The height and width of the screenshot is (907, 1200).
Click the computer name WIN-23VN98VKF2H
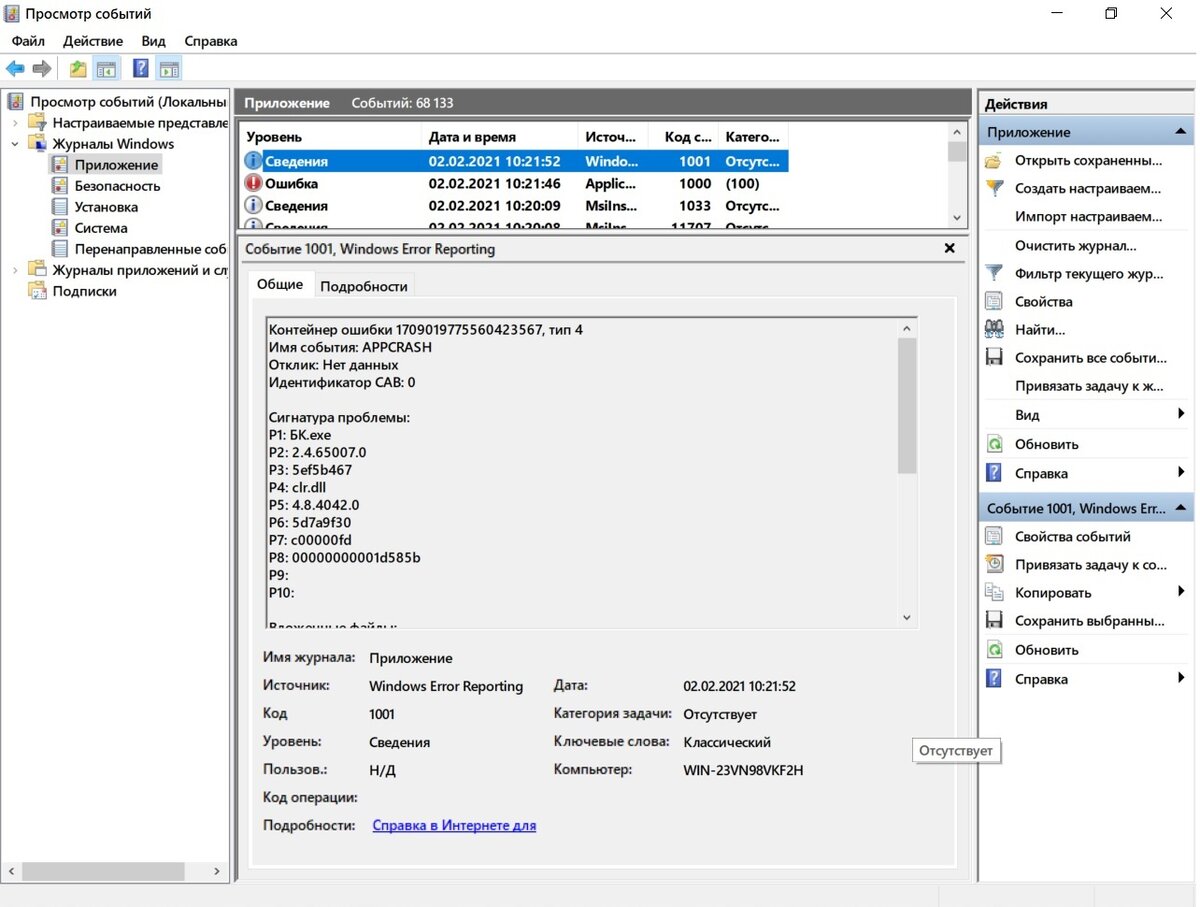743,770
